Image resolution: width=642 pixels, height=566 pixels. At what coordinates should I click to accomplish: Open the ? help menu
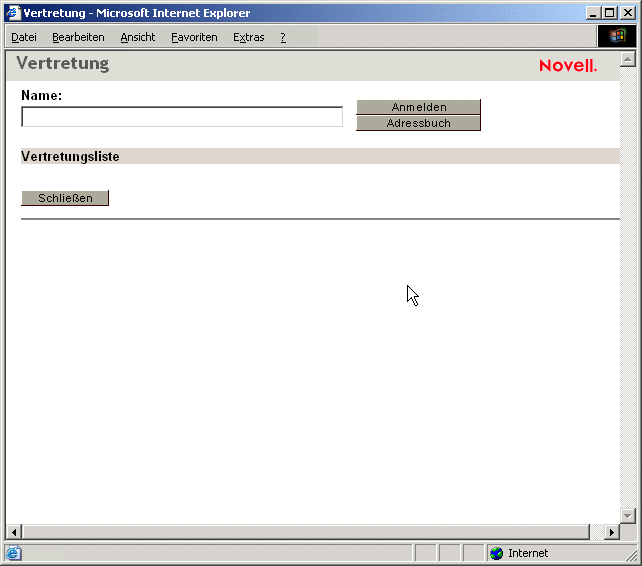tap(283, 37)
